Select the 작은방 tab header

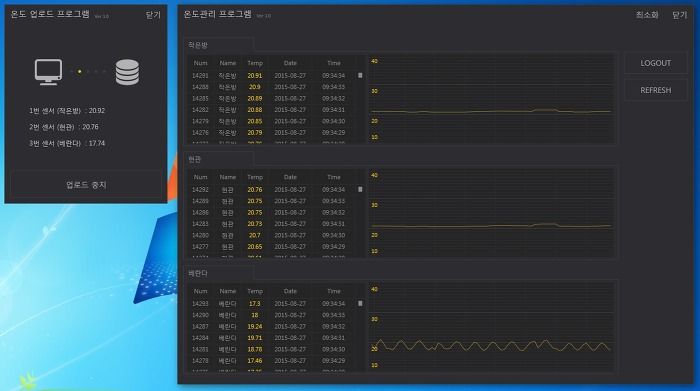[219, 45]
